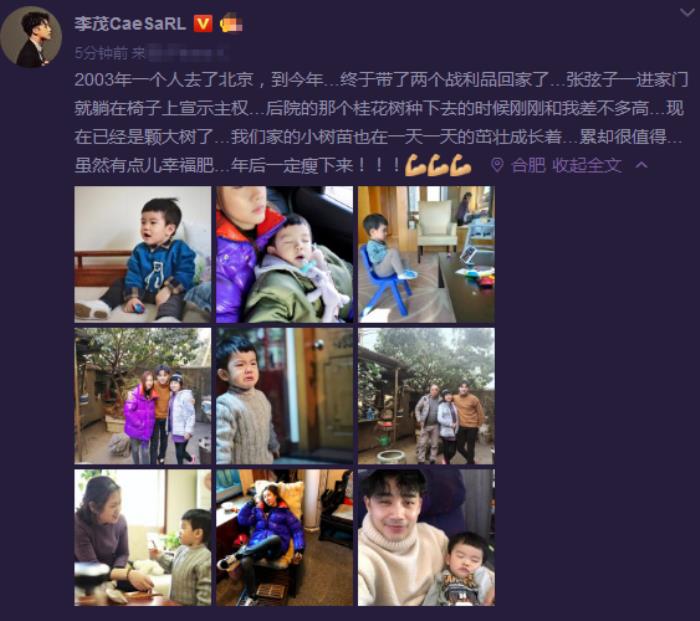Viewport: 700px width, 621px height.
Task: Collapse text using the up chevron
Action: (641, 165)
